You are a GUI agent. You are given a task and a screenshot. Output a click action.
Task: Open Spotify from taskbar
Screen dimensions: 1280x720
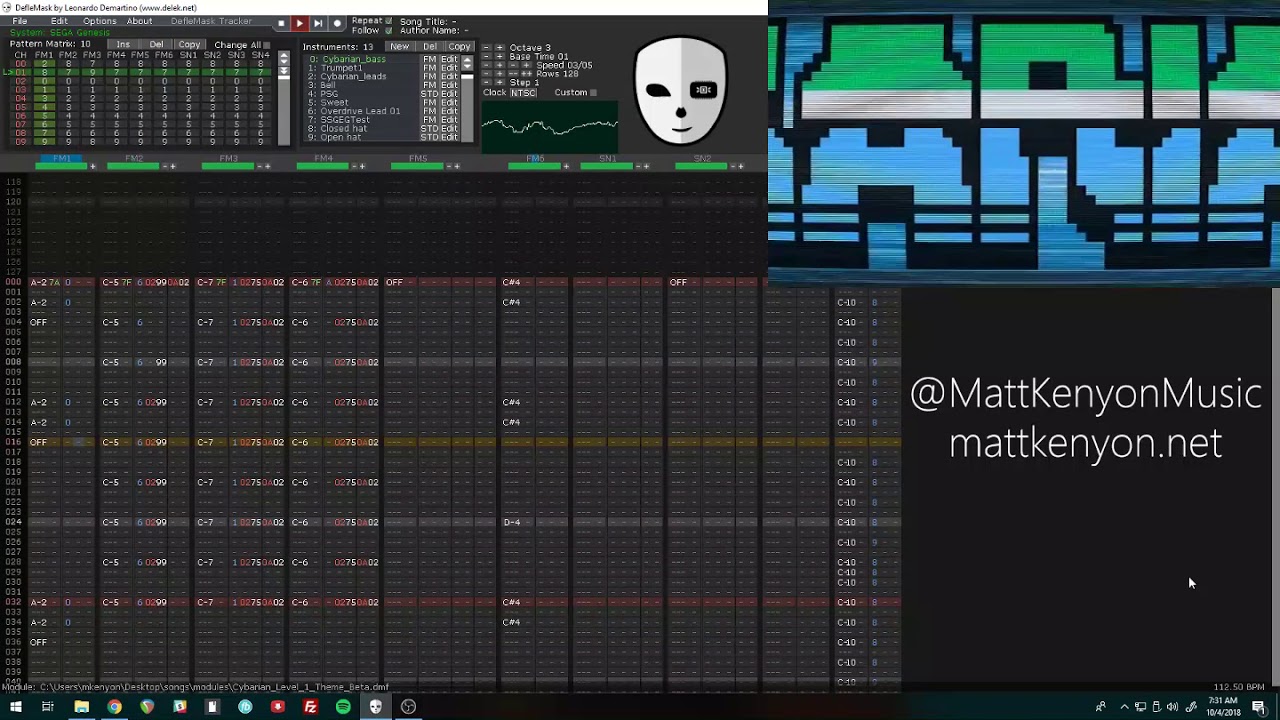coord(343,707)
